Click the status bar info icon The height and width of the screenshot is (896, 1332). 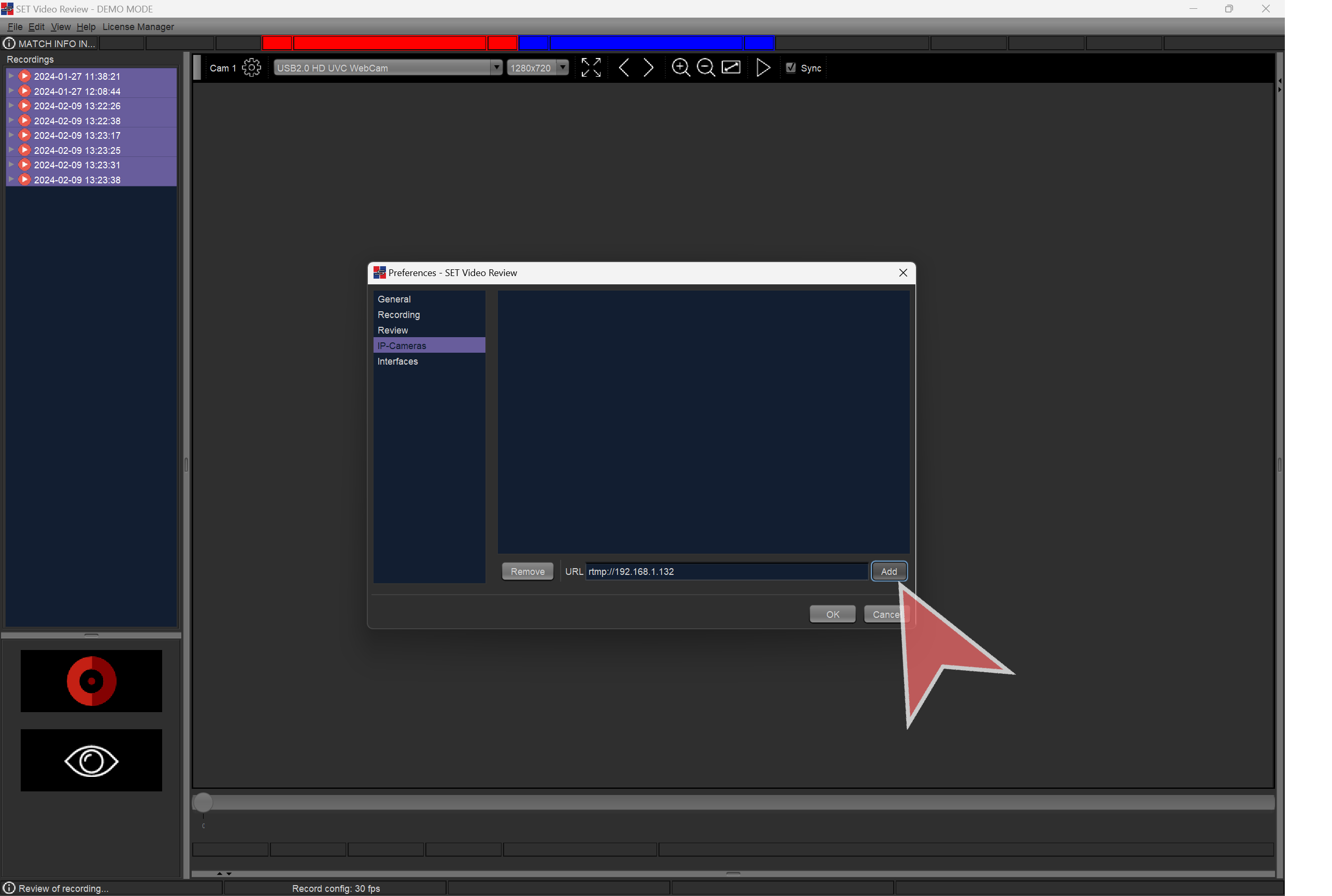[9, 887]
